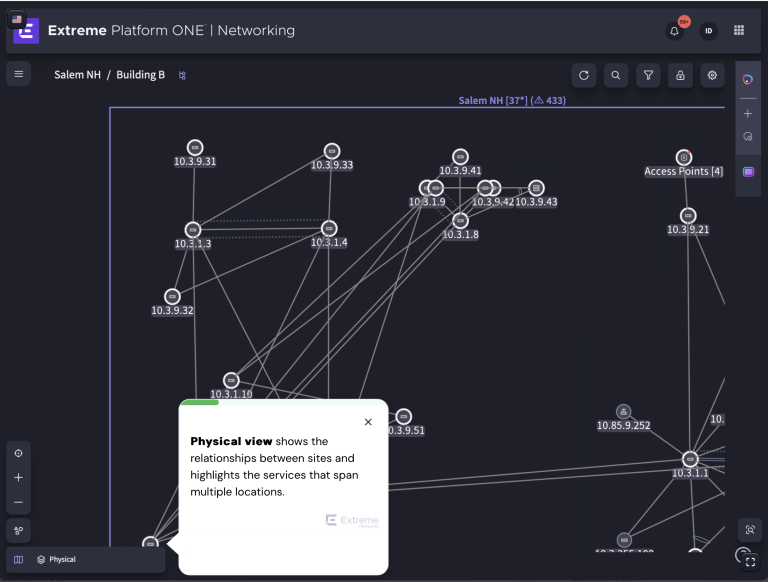Close the Physical view tooltip
768x582 pixels.
pos(368,422)
